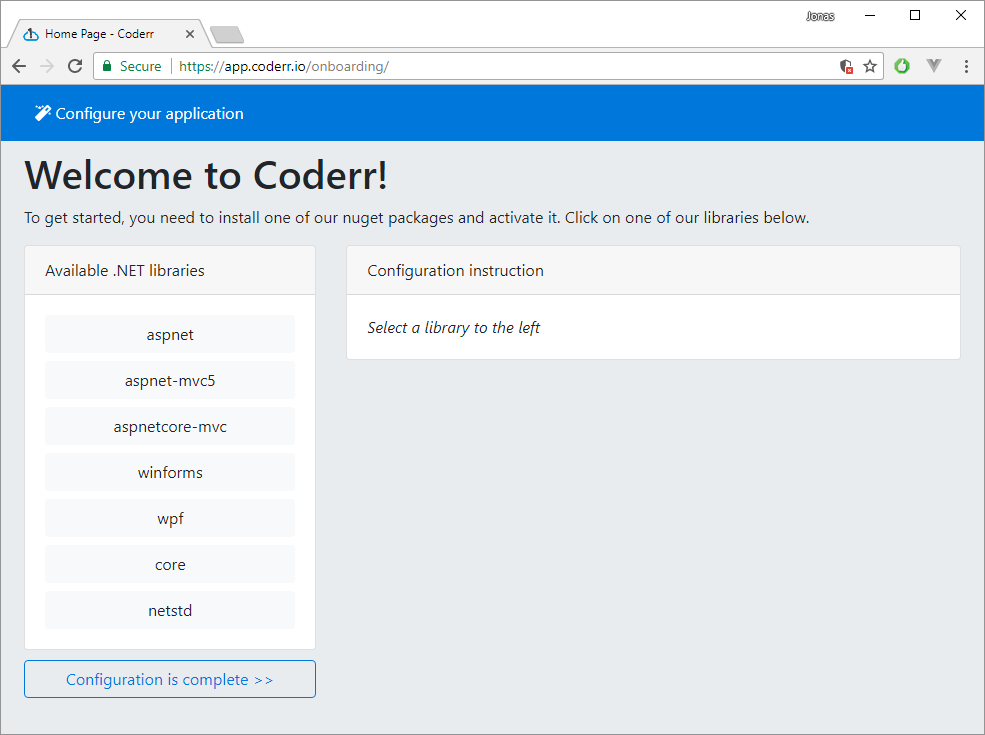985x735 pixels.
Task: Click the Configuration is complete button
Action: [170, 679]
